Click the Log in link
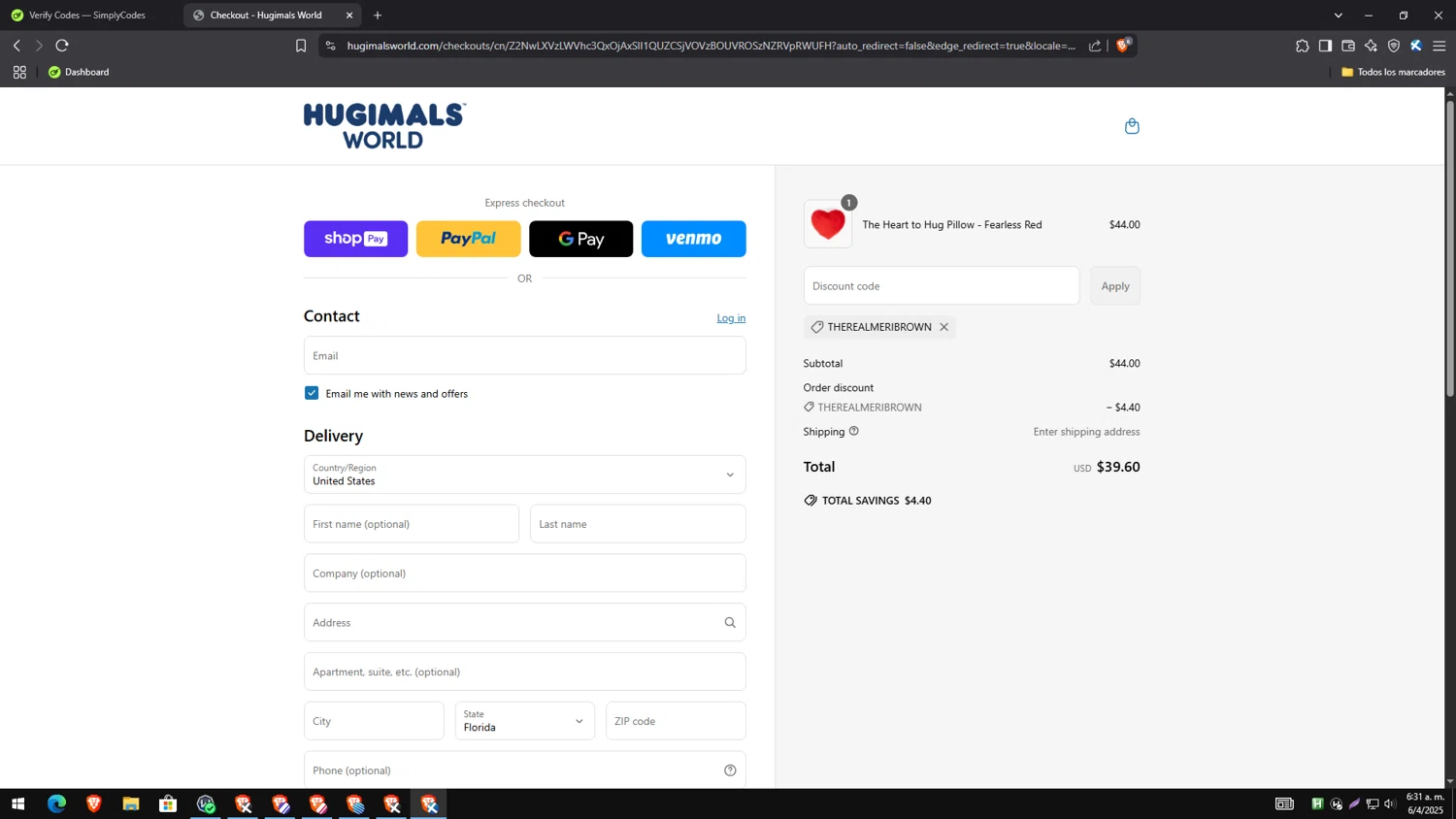Screen dimensions: 1456x819 (731, 318)
